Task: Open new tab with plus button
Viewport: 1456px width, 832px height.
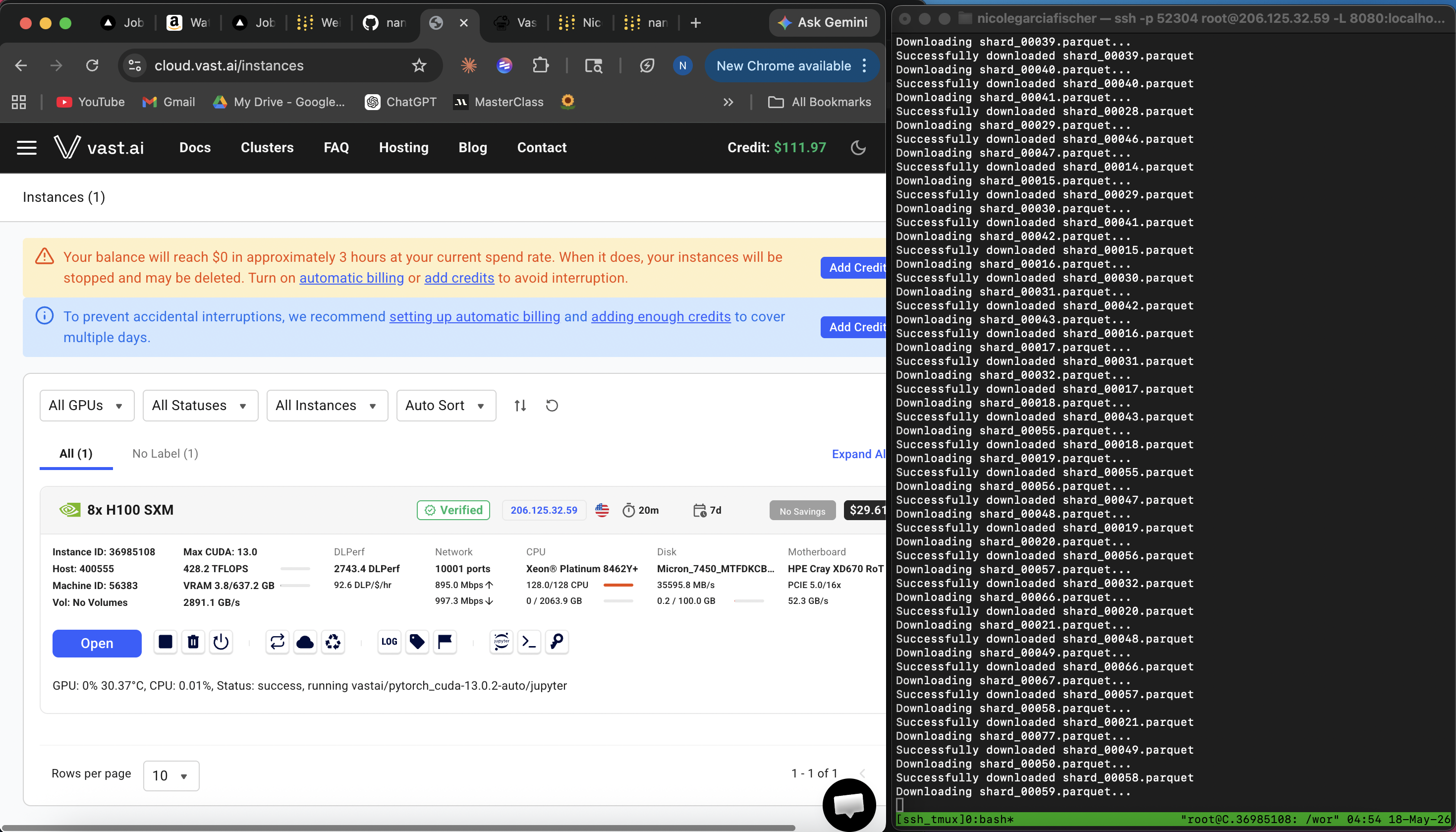Action: click(x=695, y=23)
